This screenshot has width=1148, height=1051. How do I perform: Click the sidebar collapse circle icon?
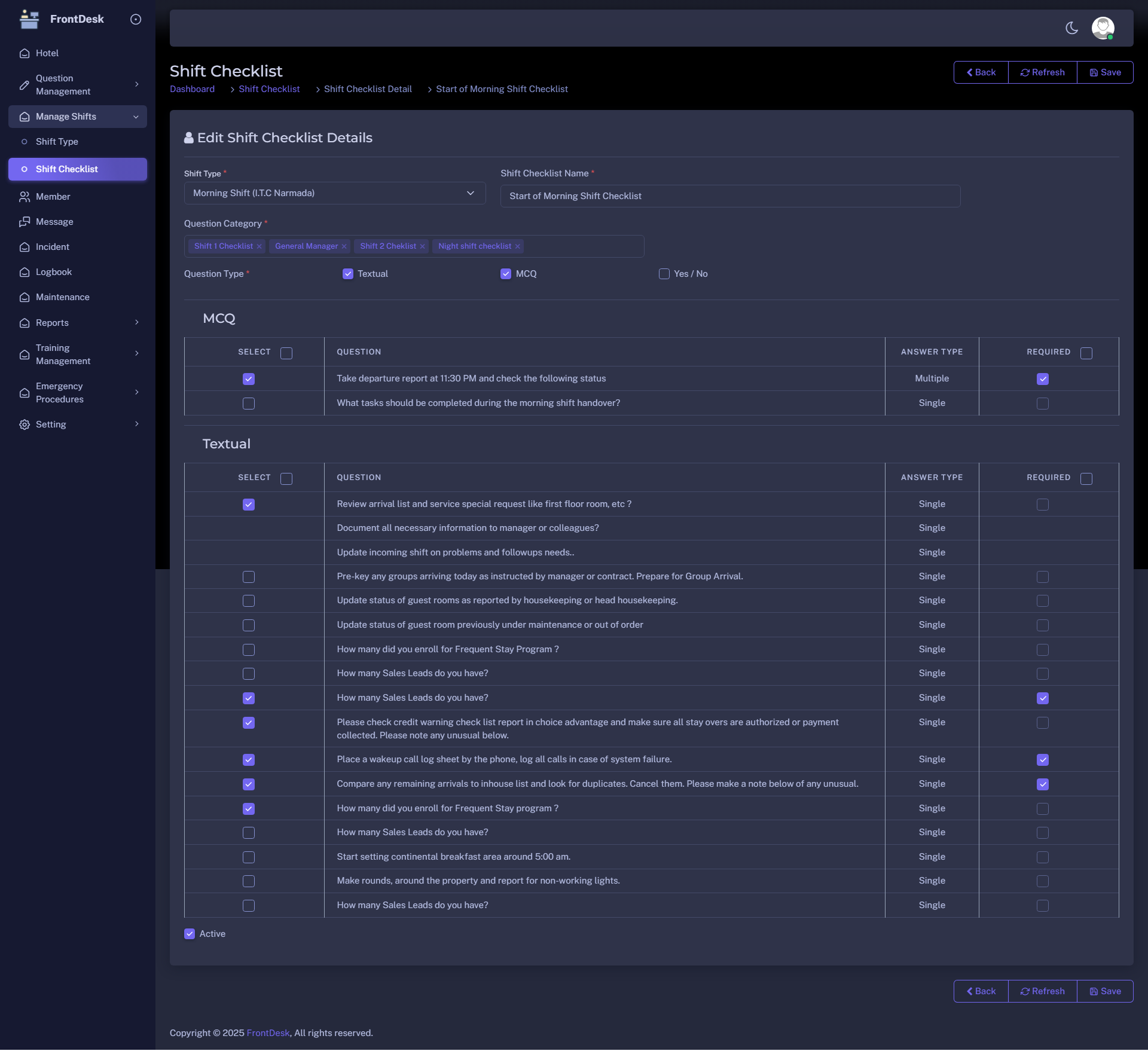[136, 19]
